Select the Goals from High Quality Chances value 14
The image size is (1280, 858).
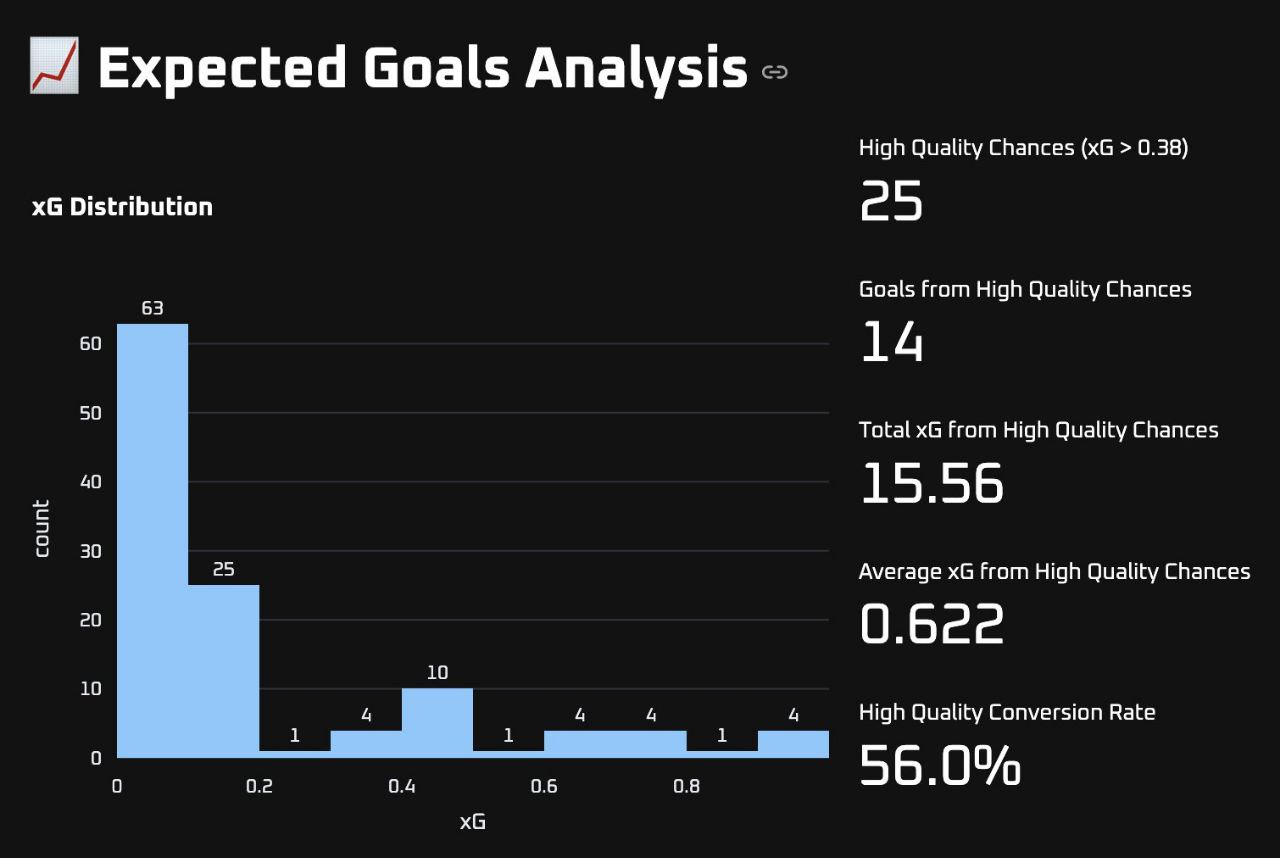(891, 343)
